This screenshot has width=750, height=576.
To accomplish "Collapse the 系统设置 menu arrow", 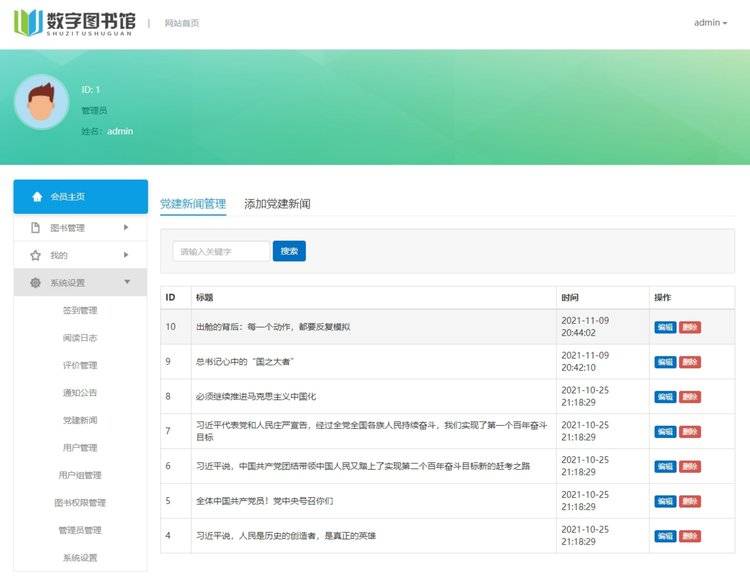I will click(x=126, y=283).
